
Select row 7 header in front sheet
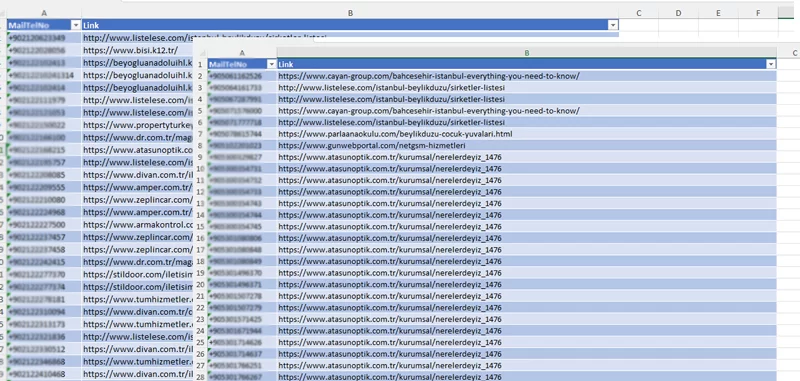[x=201, y=134]
